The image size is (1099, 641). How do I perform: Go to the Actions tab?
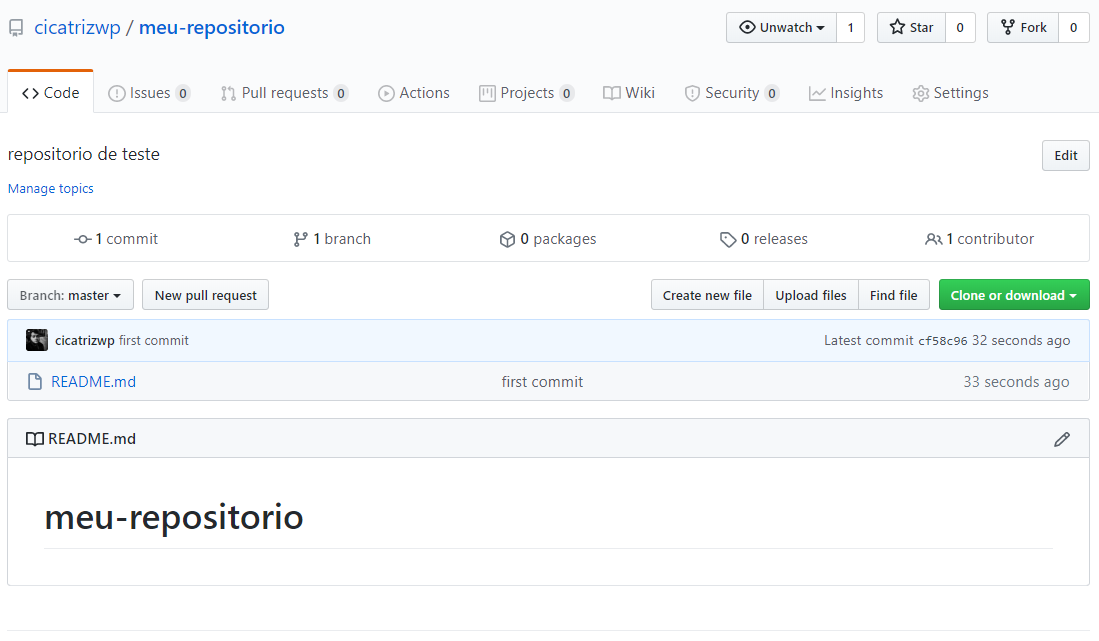coord(414,93)
